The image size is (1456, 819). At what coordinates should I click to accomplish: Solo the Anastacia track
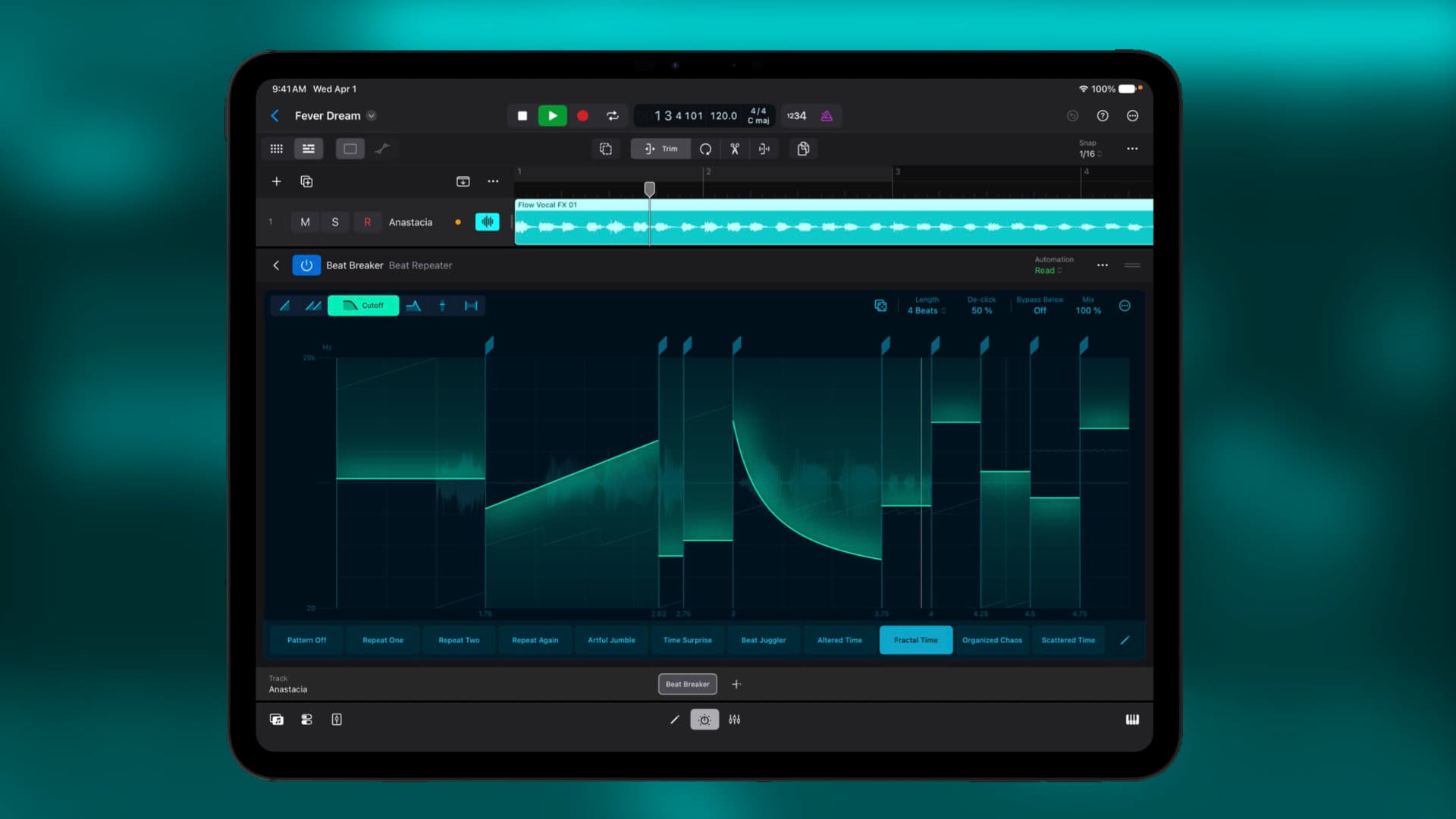tap(335, 222)
